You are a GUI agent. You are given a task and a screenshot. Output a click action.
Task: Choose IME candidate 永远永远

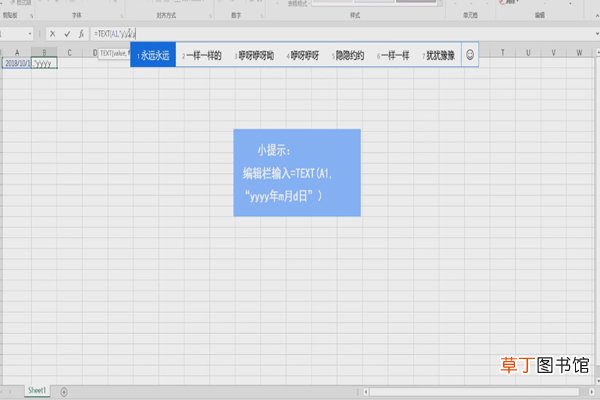point(153,55)
